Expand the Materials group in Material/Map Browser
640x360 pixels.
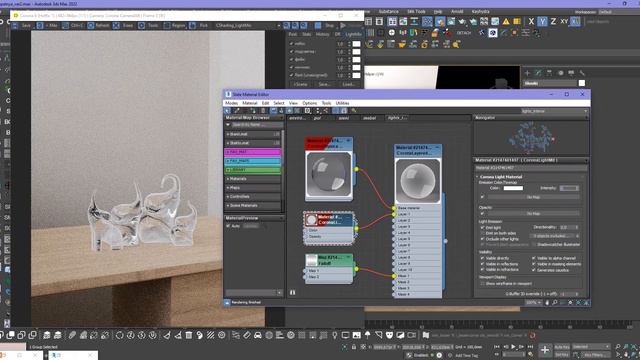point(253,179)
